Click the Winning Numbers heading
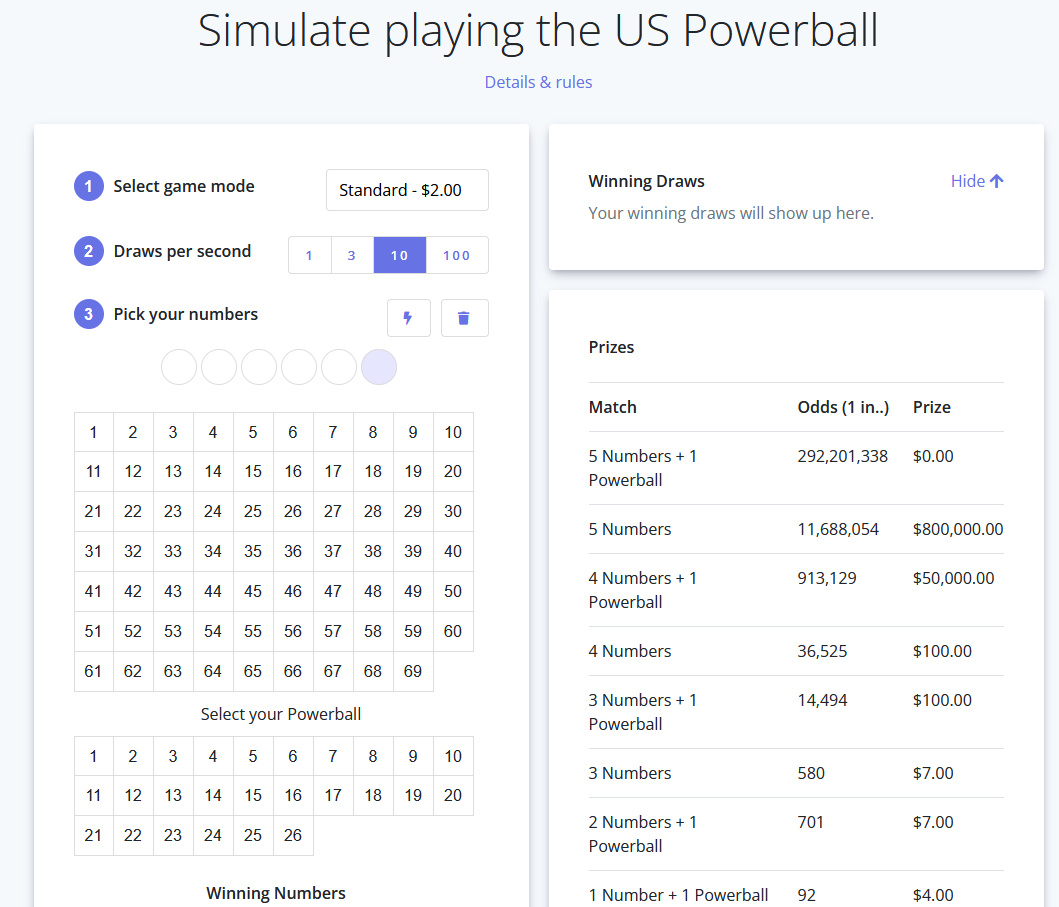The height and width of the screenshot is (907, 1059). (276, 893)
